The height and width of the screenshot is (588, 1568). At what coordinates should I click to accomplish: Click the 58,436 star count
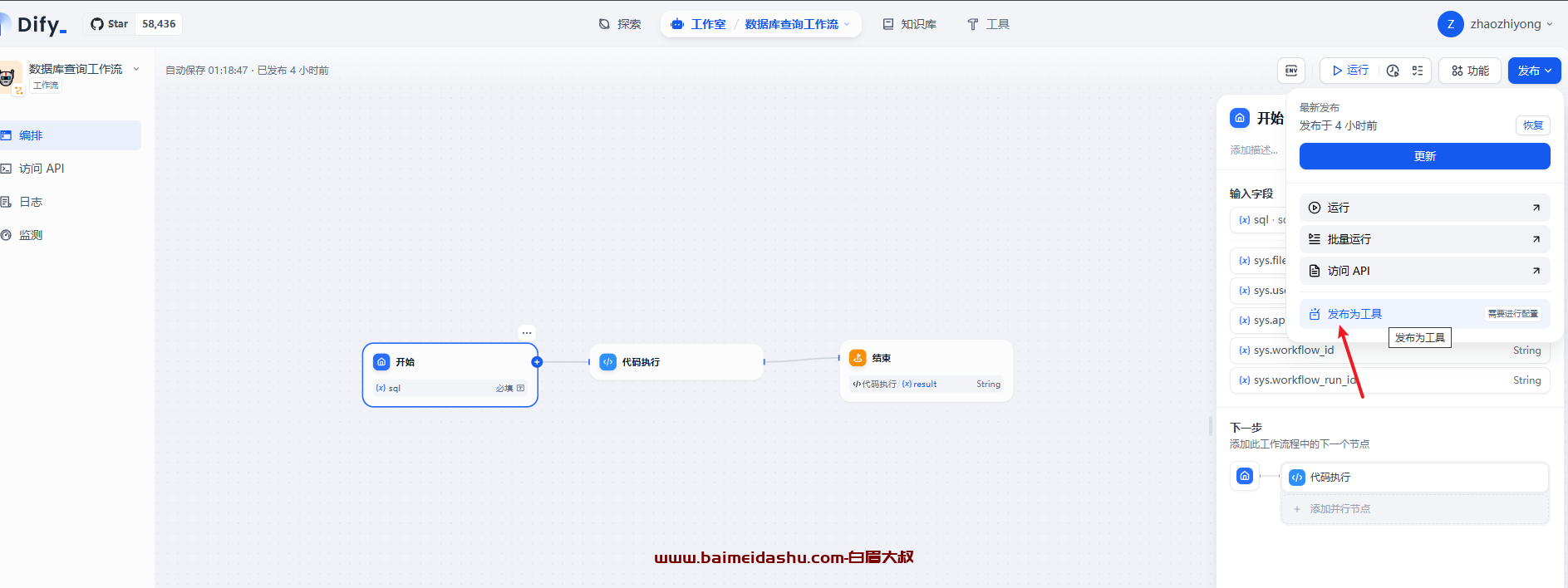pos(159,24)
